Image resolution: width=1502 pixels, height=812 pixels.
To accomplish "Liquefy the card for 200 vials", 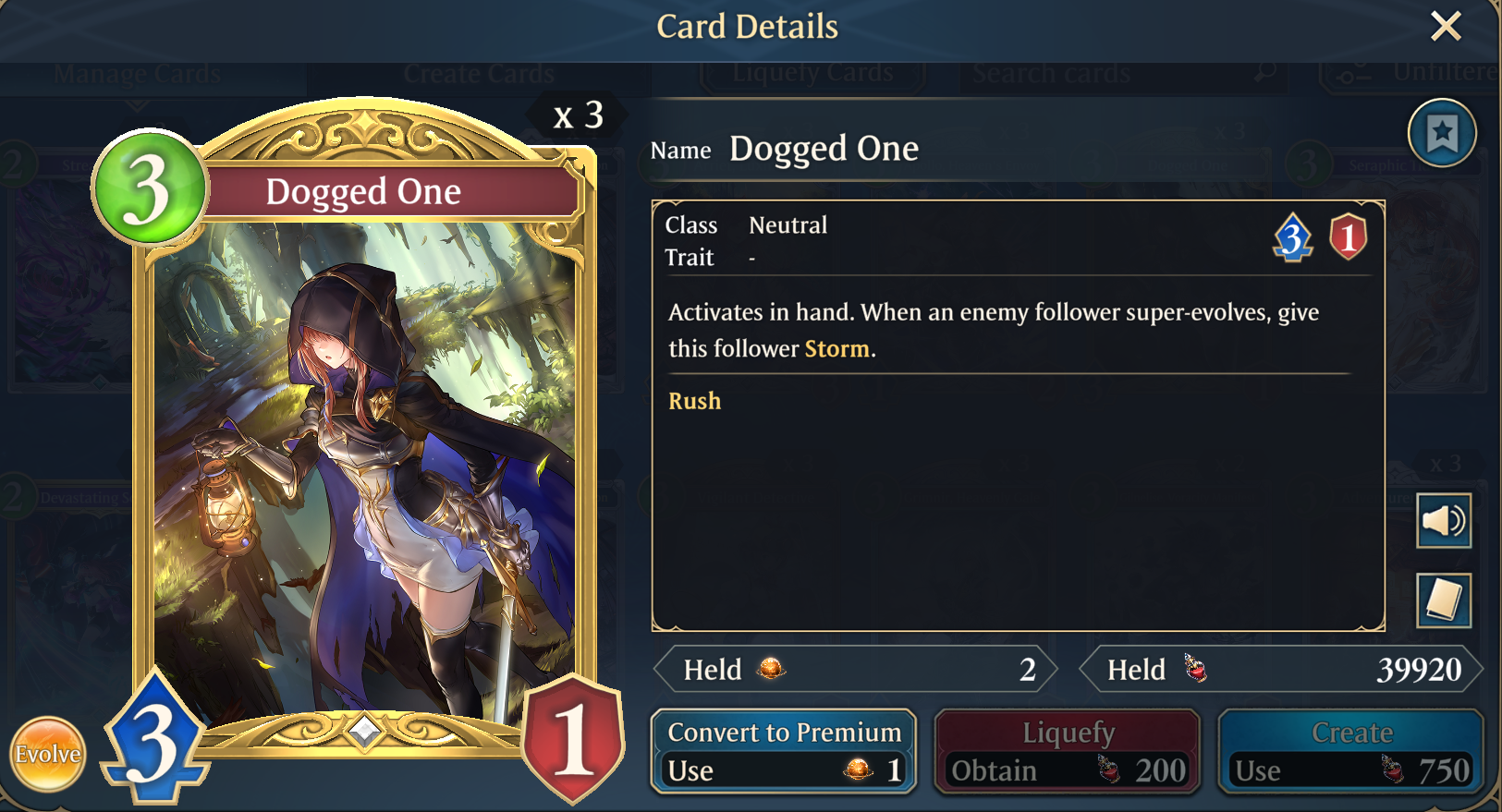I will pos(1068,751).
